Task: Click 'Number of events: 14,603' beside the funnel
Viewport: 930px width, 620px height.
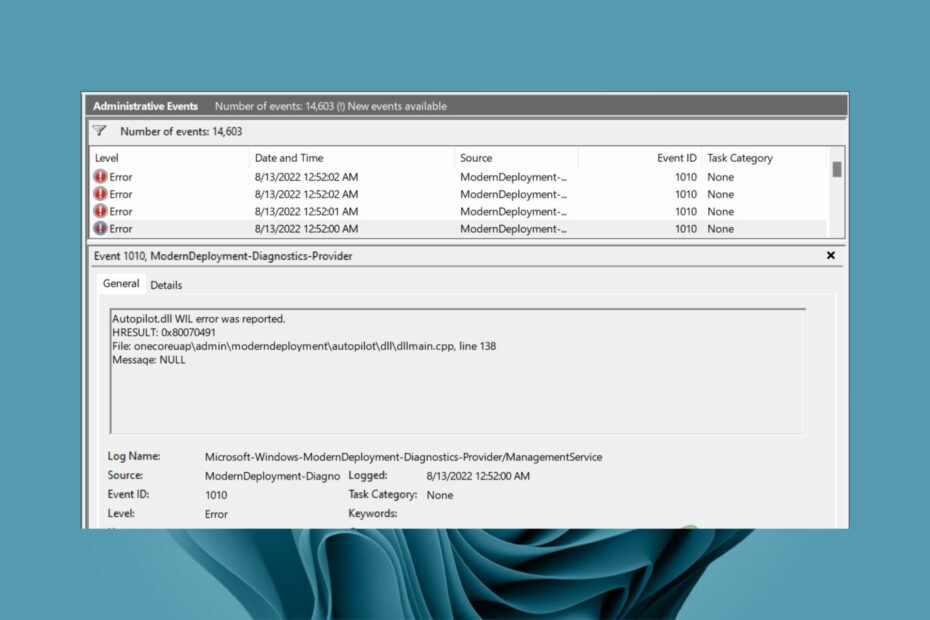Action: tap(181, 131)
